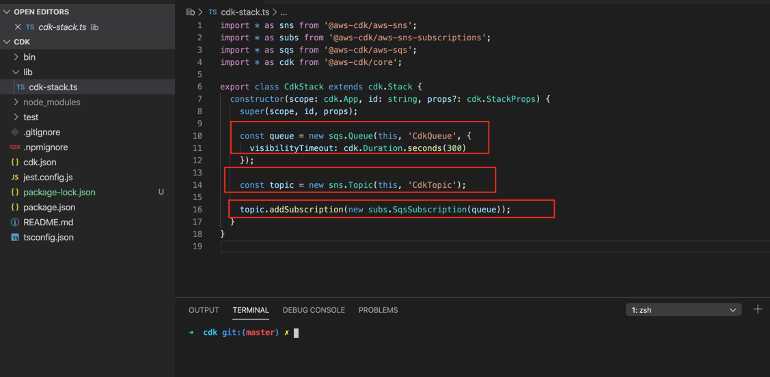Viewport: 770px width, 377px height.
Task: Click 'CdkQueue' string on line 10
Action: (432, 135)
